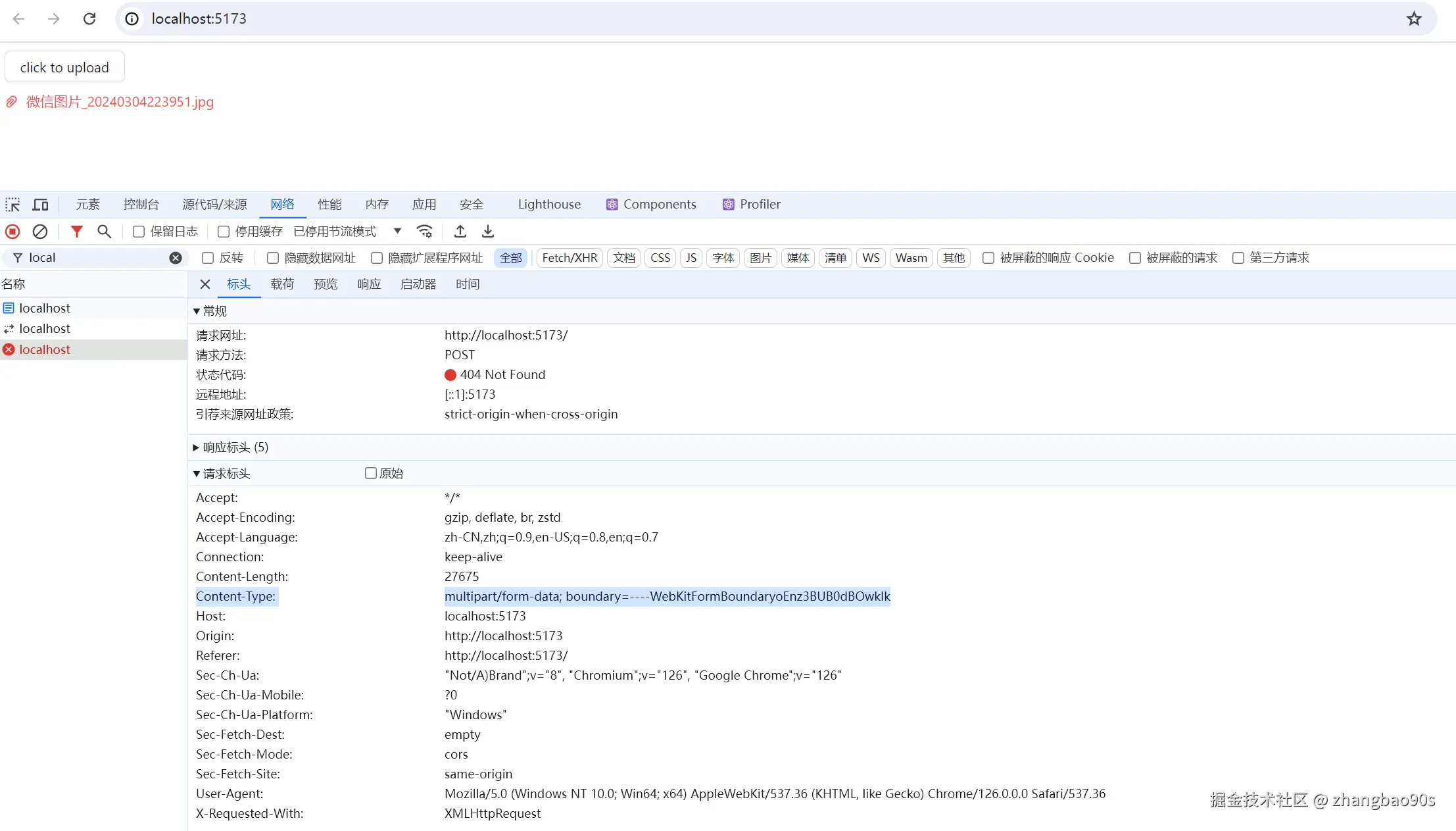Open the network conditions wifi icon
The image size is (1456, 831).
[x=425, y=232]
